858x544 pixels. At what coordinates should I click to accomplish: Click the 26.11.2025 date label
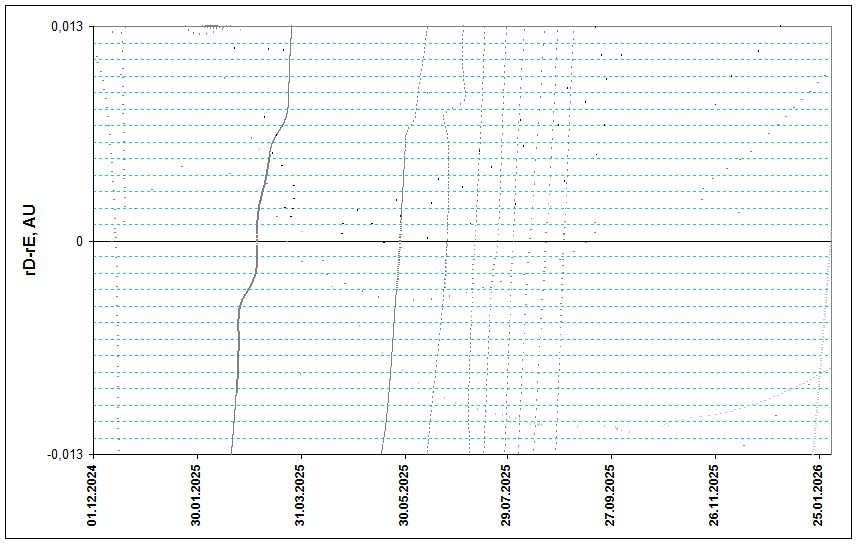715,496
